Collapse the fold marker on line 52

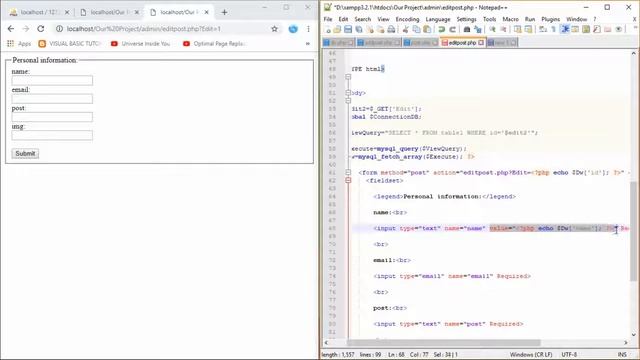(x=348, y=100)
